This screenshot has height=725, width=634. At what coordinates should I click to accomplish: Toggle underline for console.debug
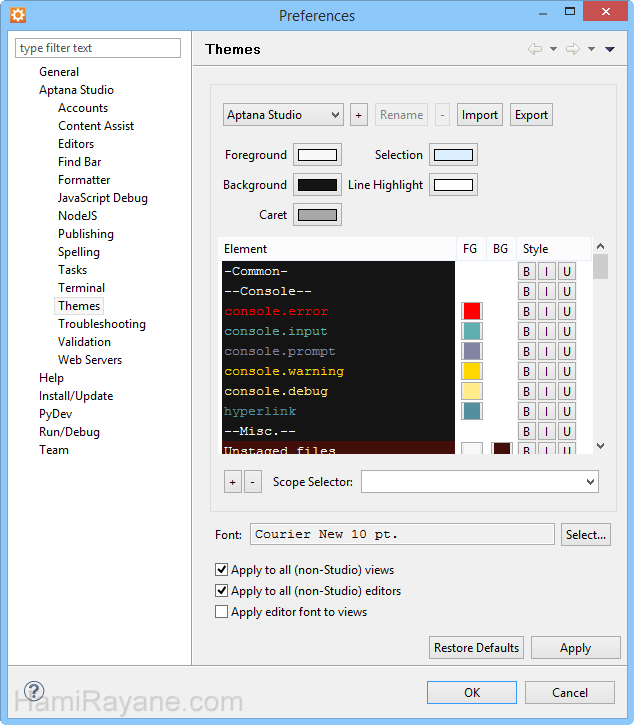point(566,391)
